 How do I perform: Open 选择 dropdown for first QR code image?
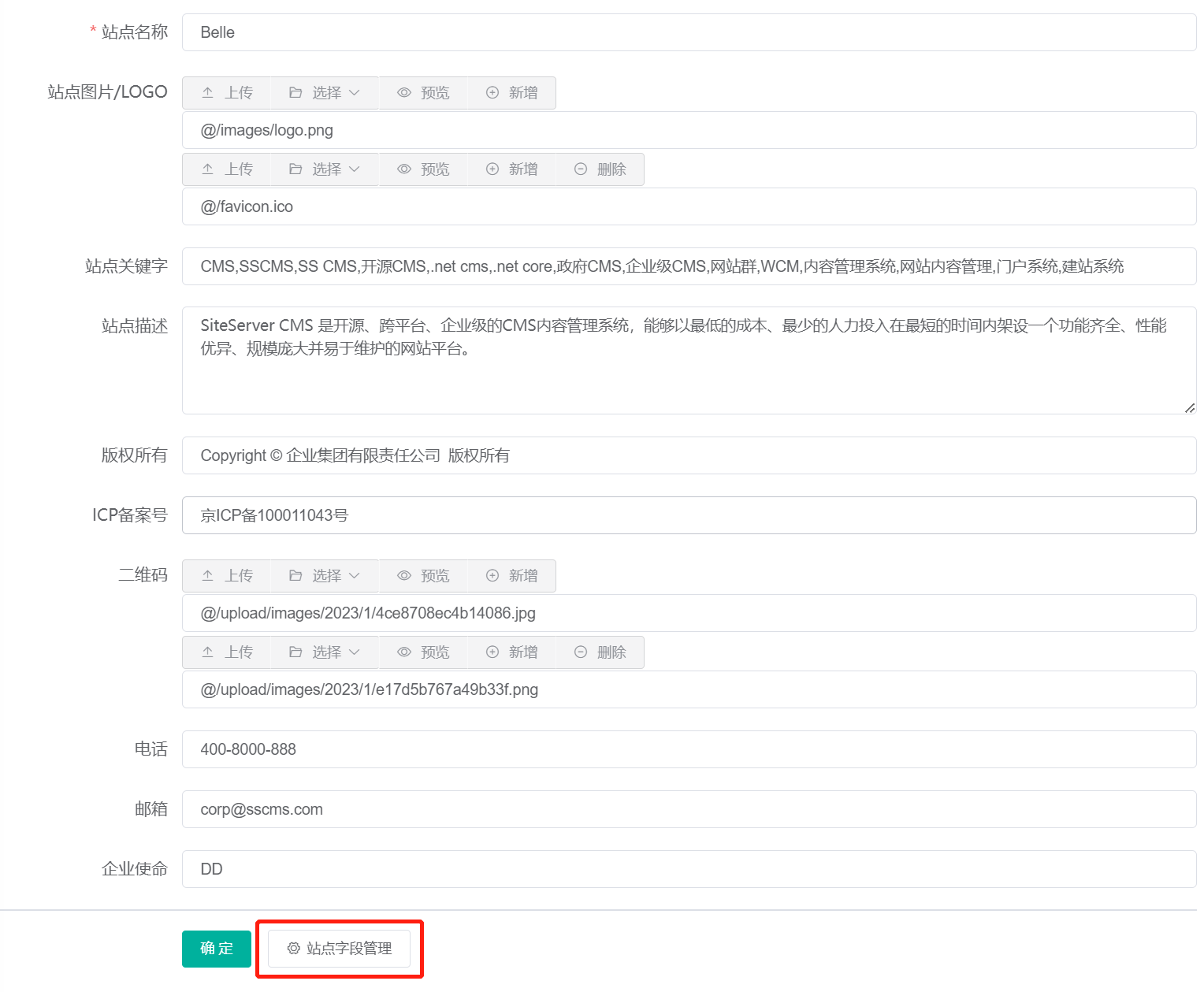click(325, 576)
